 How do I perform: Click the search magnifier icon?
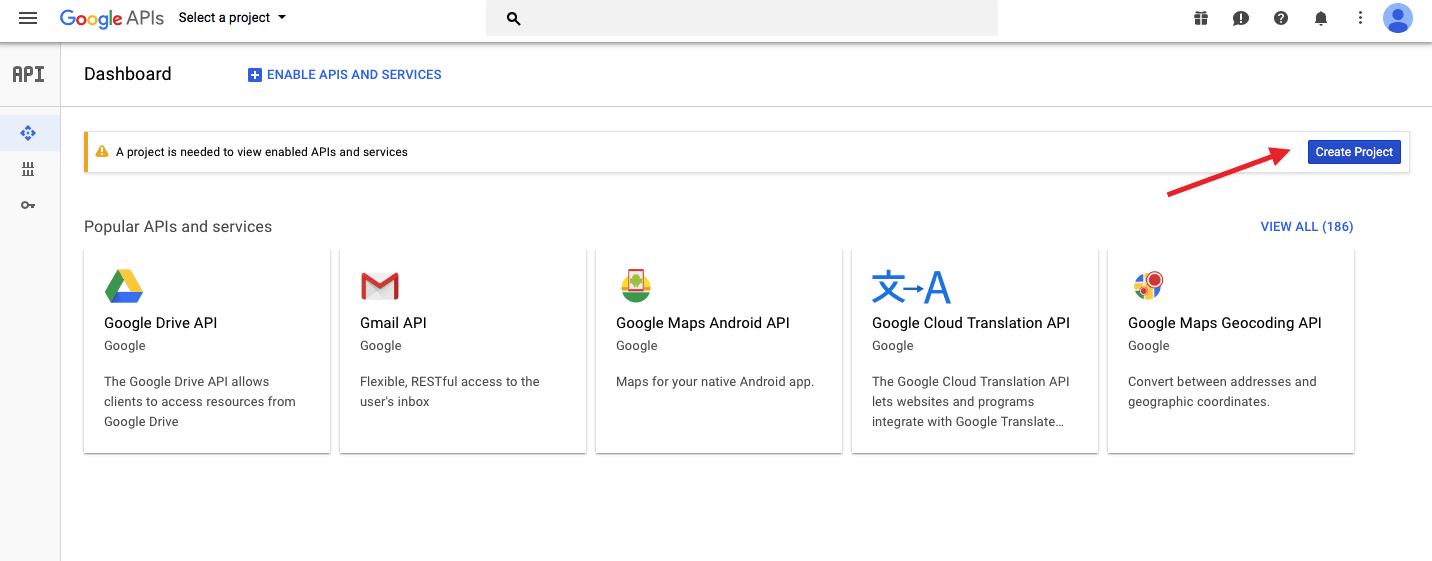(x=514, y=18)
